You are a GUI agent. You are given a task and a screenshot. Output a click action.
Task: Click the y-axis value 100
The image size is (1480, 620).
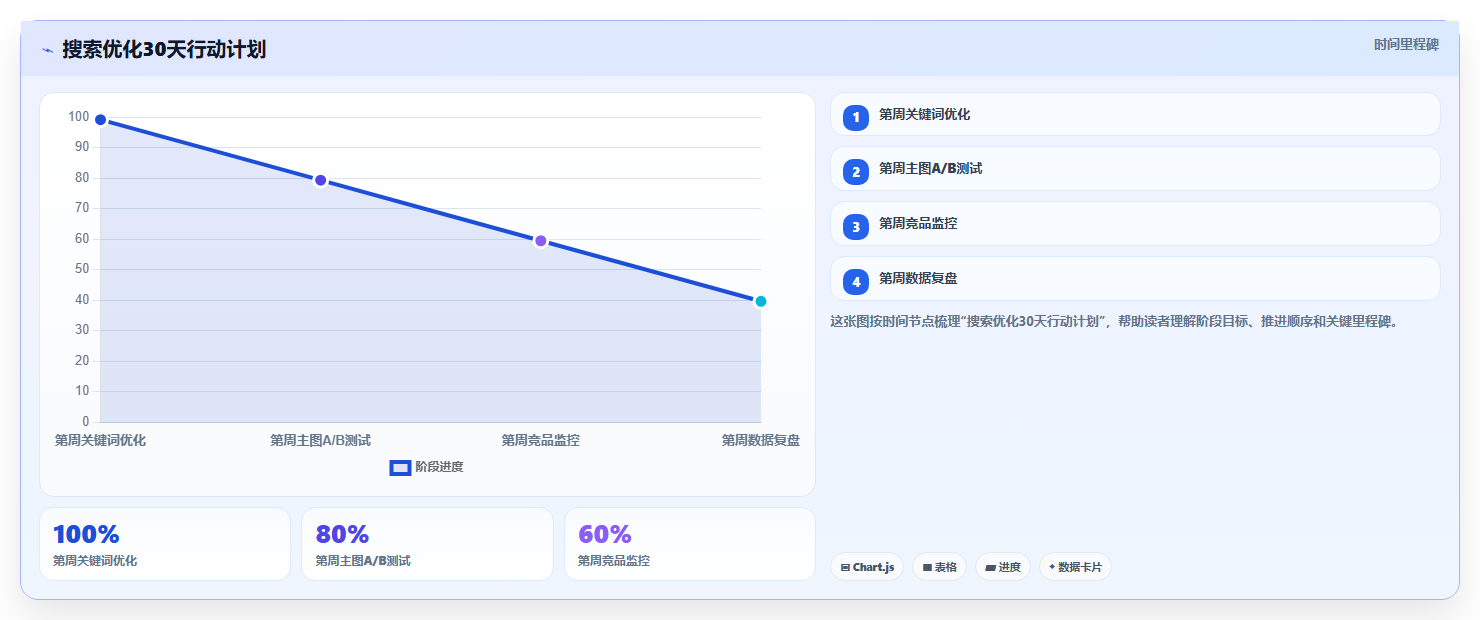pos(79,116)
